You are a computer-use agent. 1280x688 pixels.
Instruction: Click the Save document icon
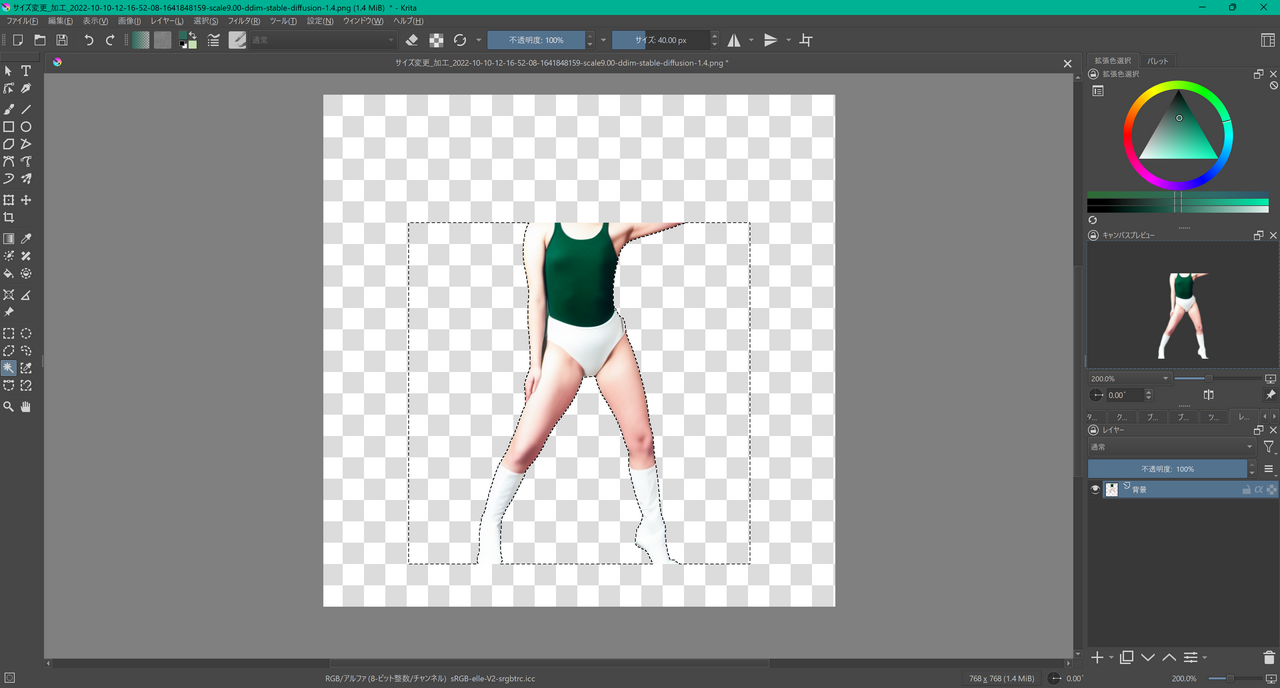[x=62, y=40]
